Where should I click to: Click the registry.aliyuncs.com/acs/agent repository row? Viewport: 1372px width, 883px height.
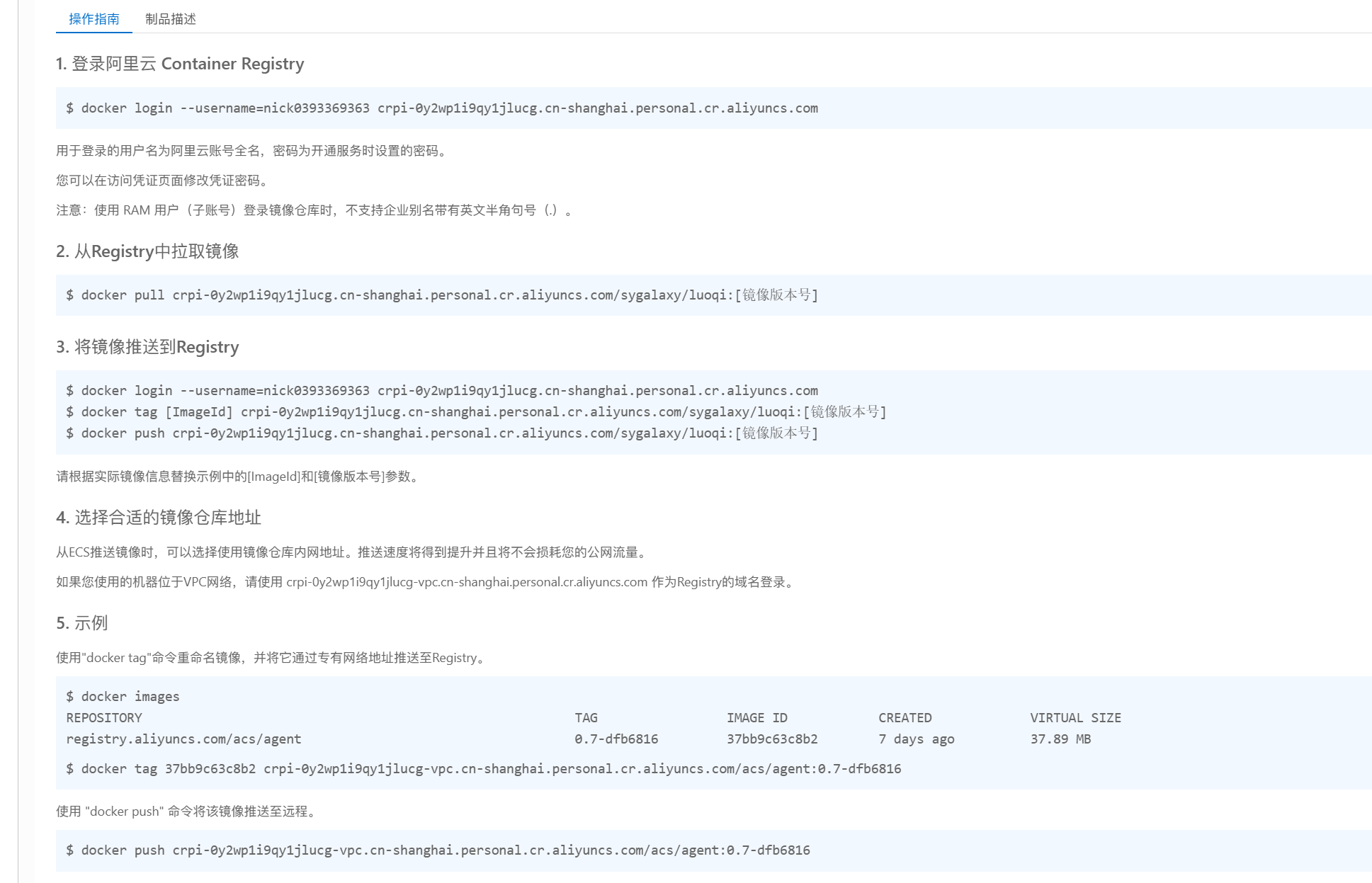(x=183, y=739)
